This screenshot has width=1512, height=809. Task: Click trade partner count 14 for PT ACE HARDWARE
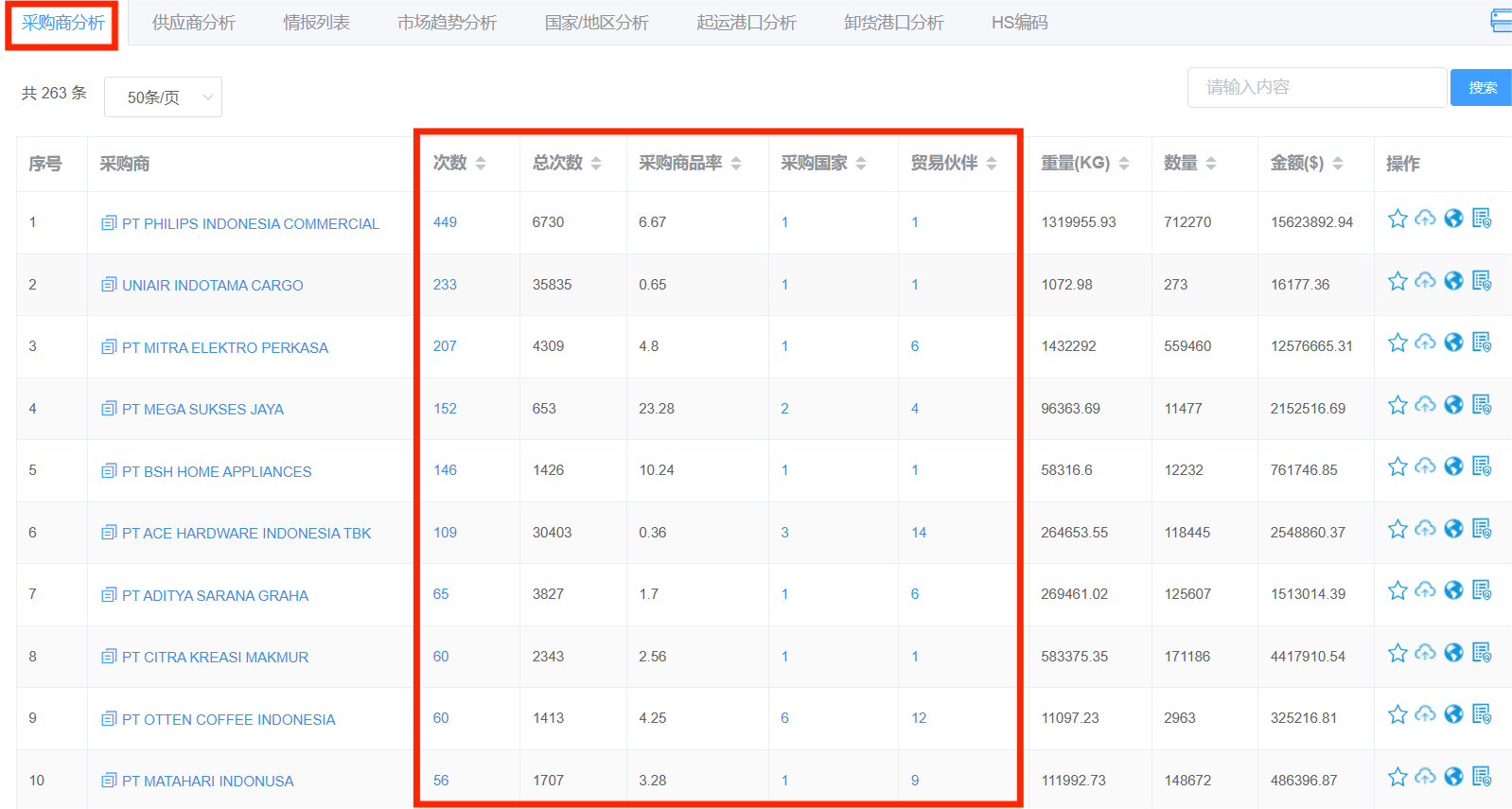tap(919, 533)
